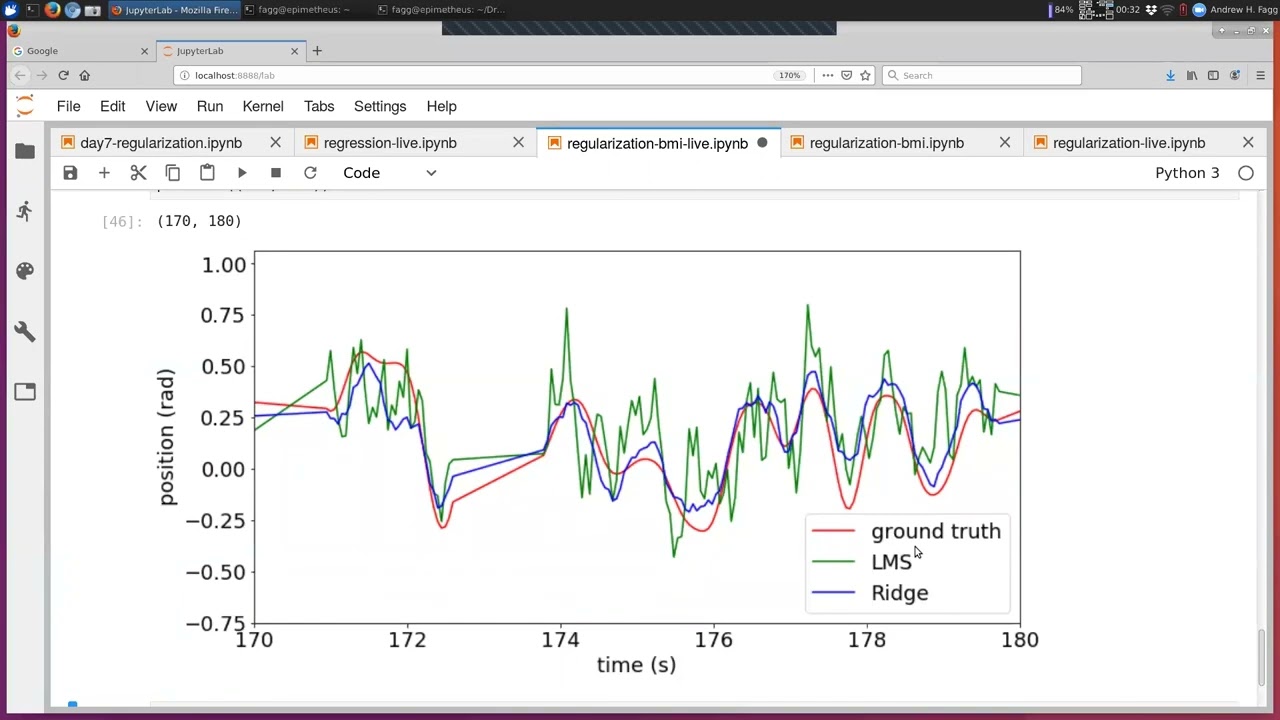Open the Firefox downloads arrow icon
The width and height of the screenshot is (1280, 720).
(x=1170, y=75)
